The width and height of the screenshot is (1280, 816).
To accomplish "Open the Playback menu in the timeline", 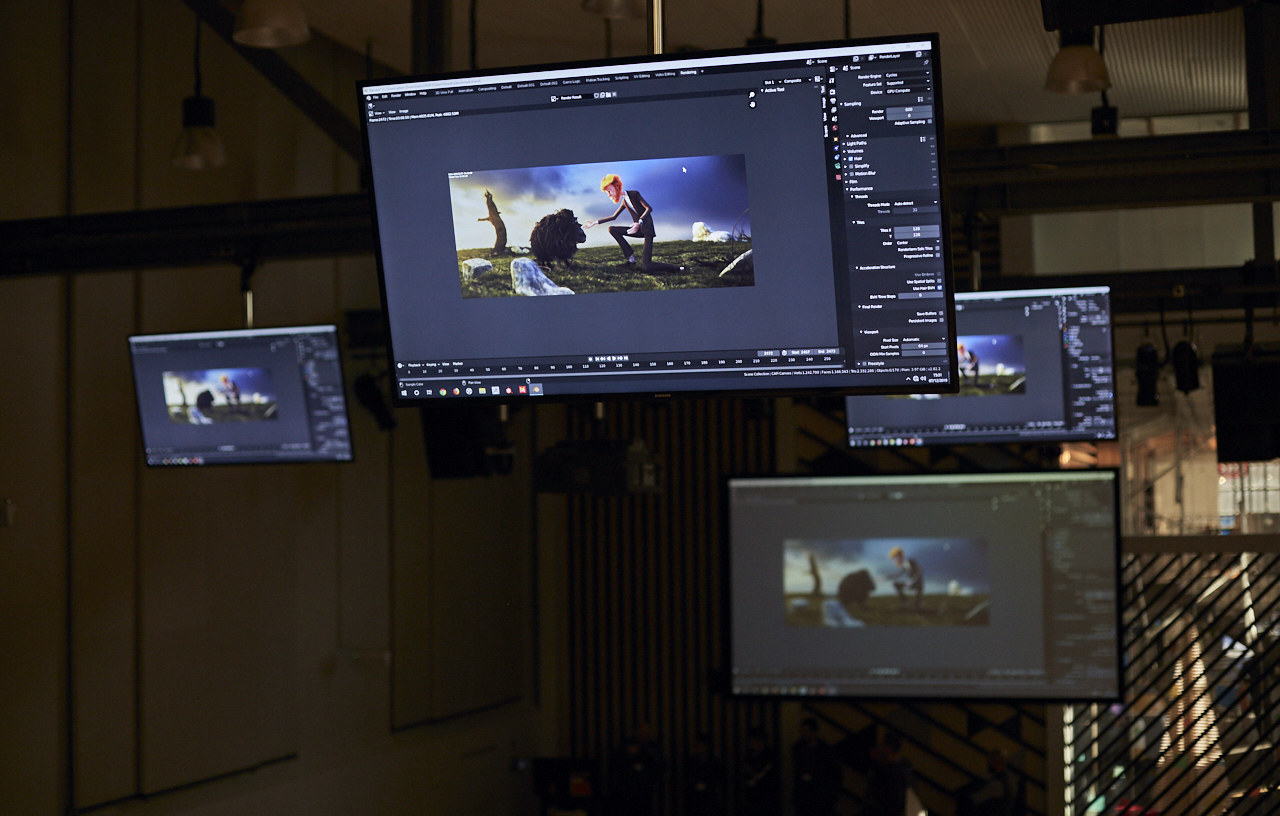I will (413, 365).
